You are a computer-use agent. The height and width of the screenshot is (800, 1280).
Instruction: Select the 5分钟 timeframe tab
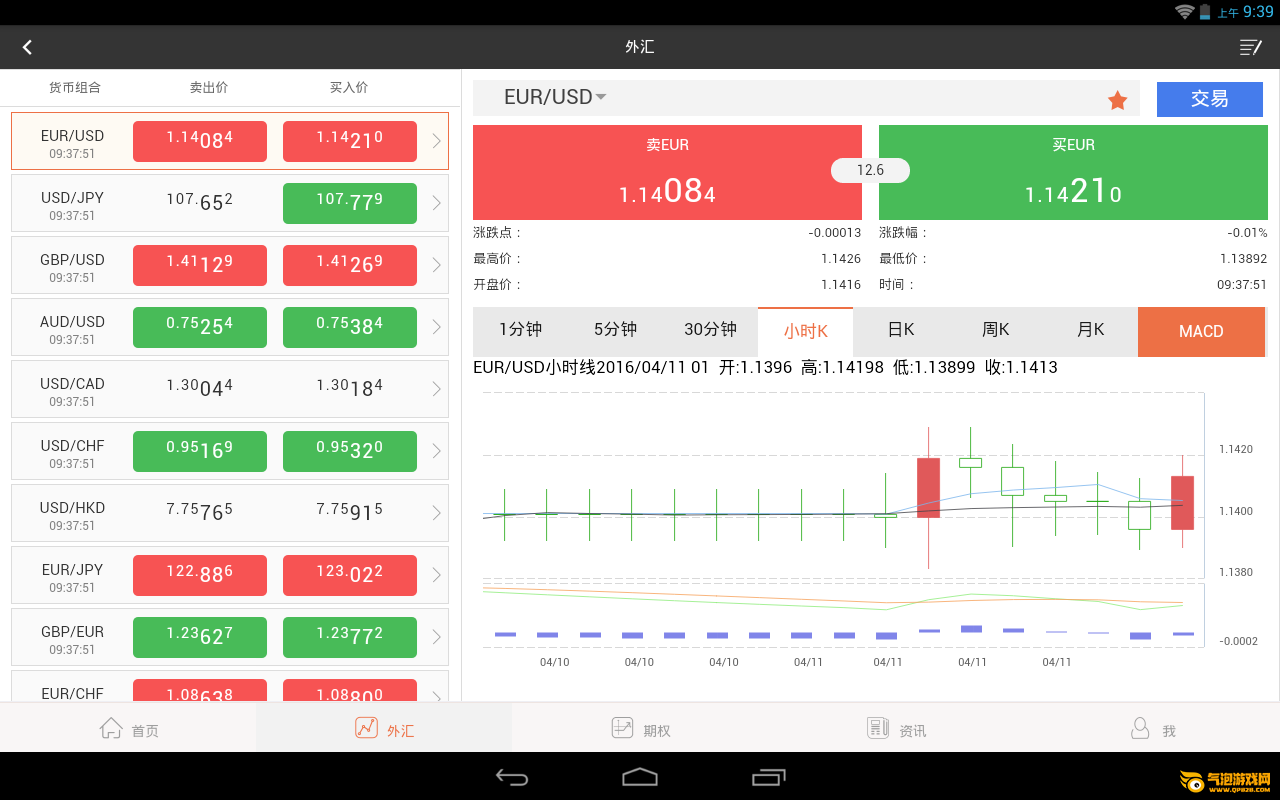coord(615,330)
